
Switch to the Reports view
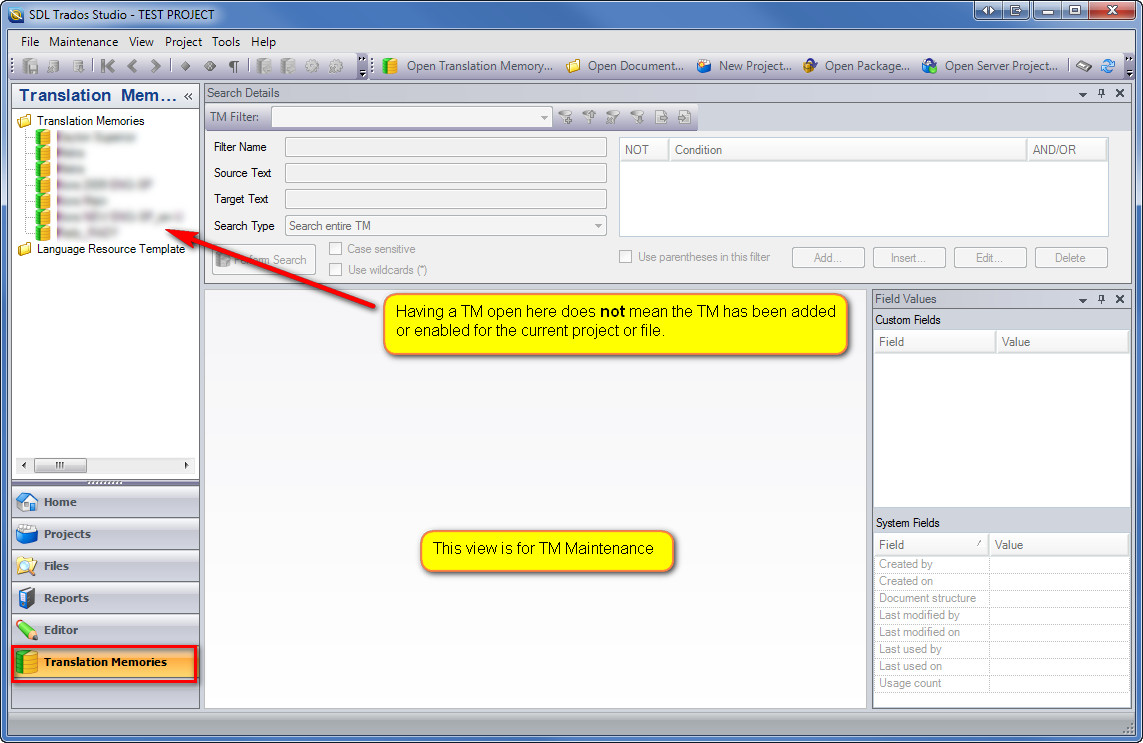(x=106, y=599)
